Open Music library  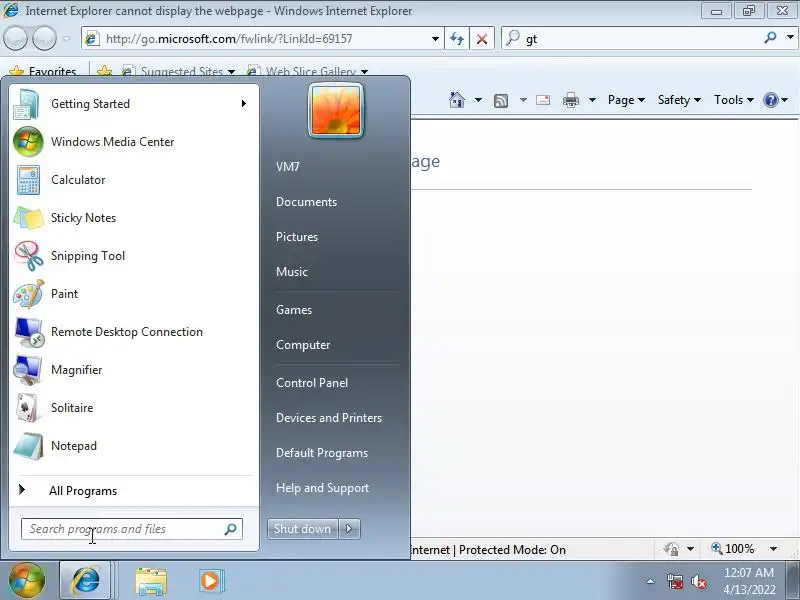(x=292, y=272)
